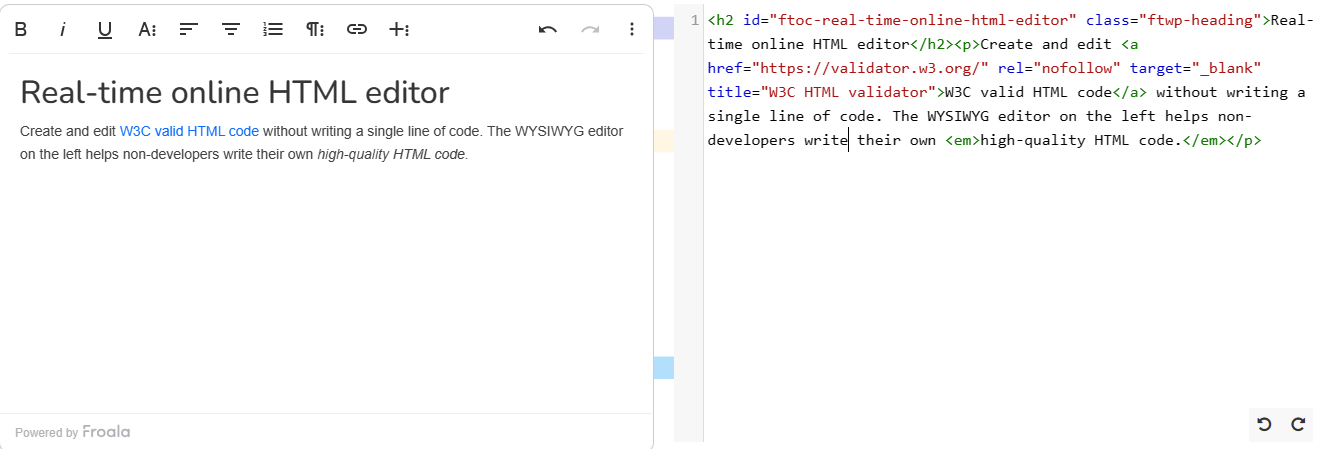1328x449 pixels.
Task: Click the align left icon
Action: pos(189,29)
